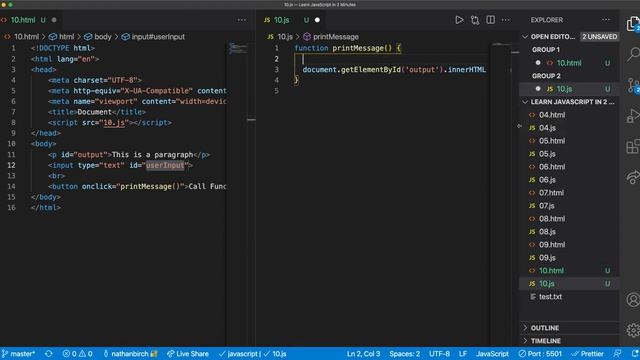The height and width of the screenshot is (360, 640).
Task: Open 08.html in the file explorer
Action: click(569, 219)
